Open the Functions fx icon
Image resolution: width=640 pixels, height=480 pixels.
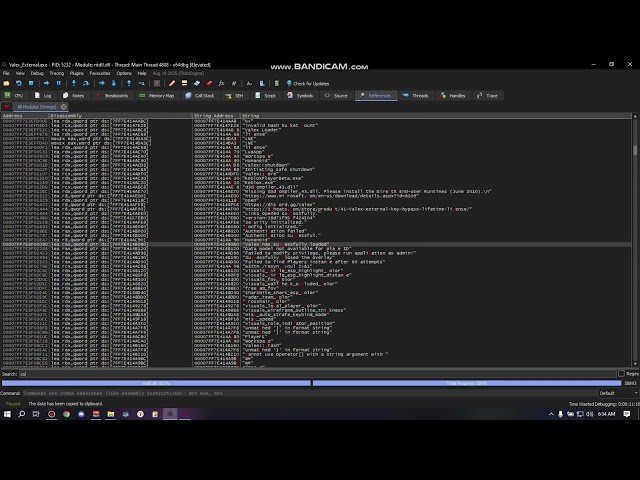pyautogui.click(x=222, y=83)
